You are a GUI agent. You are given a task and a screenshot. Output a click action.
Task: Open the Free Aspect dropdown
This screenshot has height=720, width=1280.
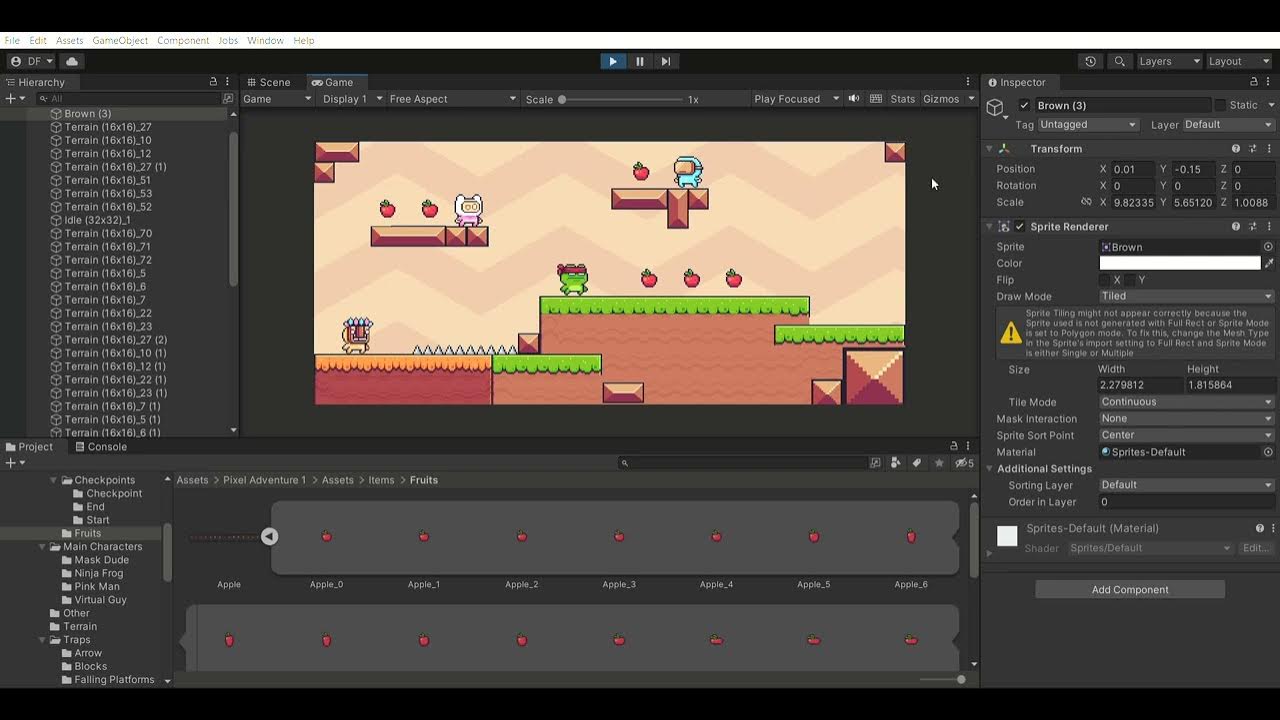click(453, 98)
